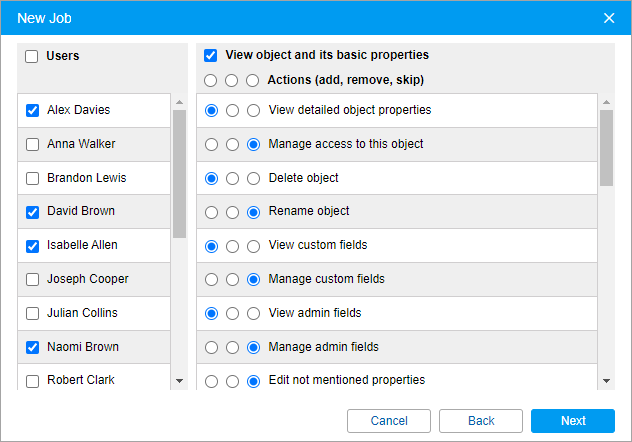Cancel the new job
This screenshot has height=442, width=632.
pos(389,421)
